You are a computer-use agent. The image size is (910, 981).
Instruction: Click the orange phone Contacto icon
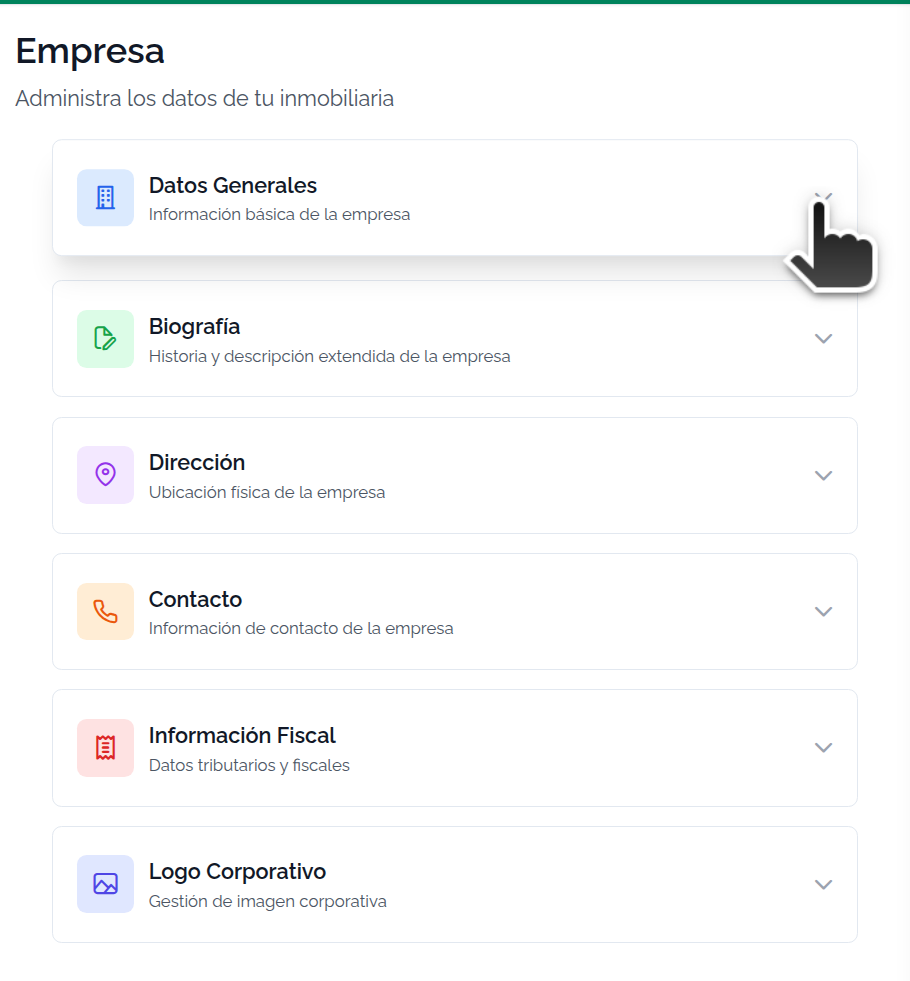click(105, 611)
